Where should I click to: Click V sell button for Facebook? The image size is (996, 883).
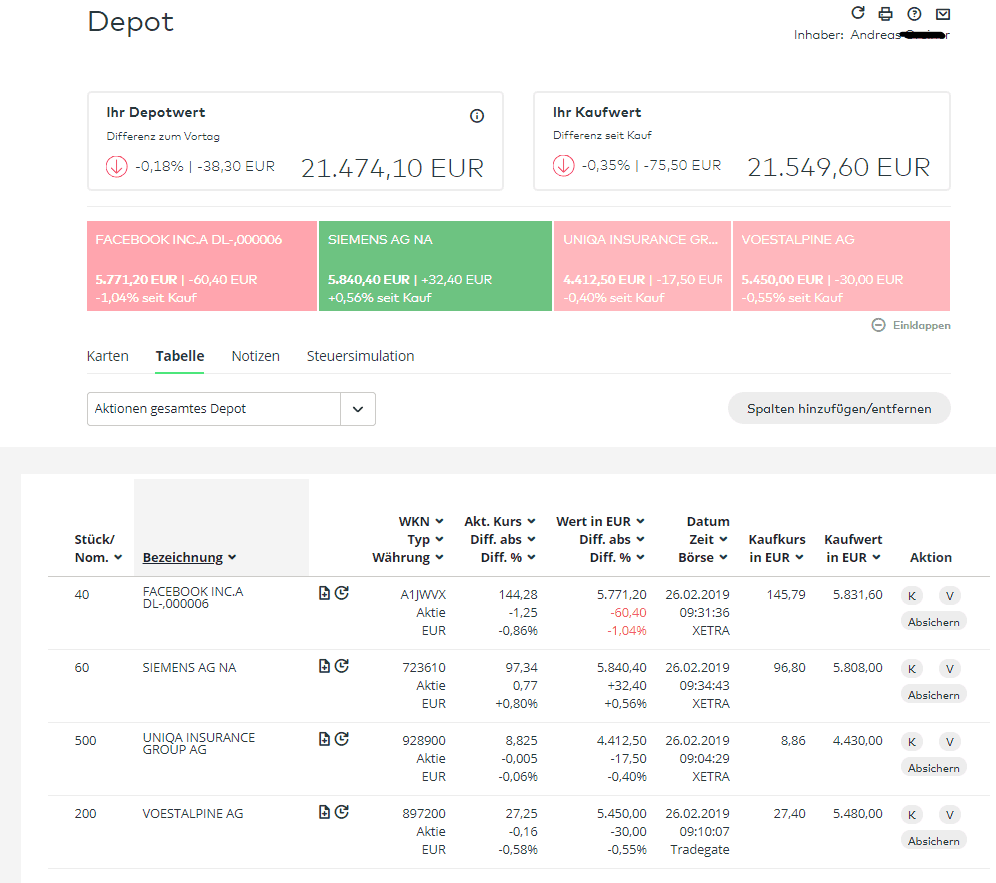(950, 596)
